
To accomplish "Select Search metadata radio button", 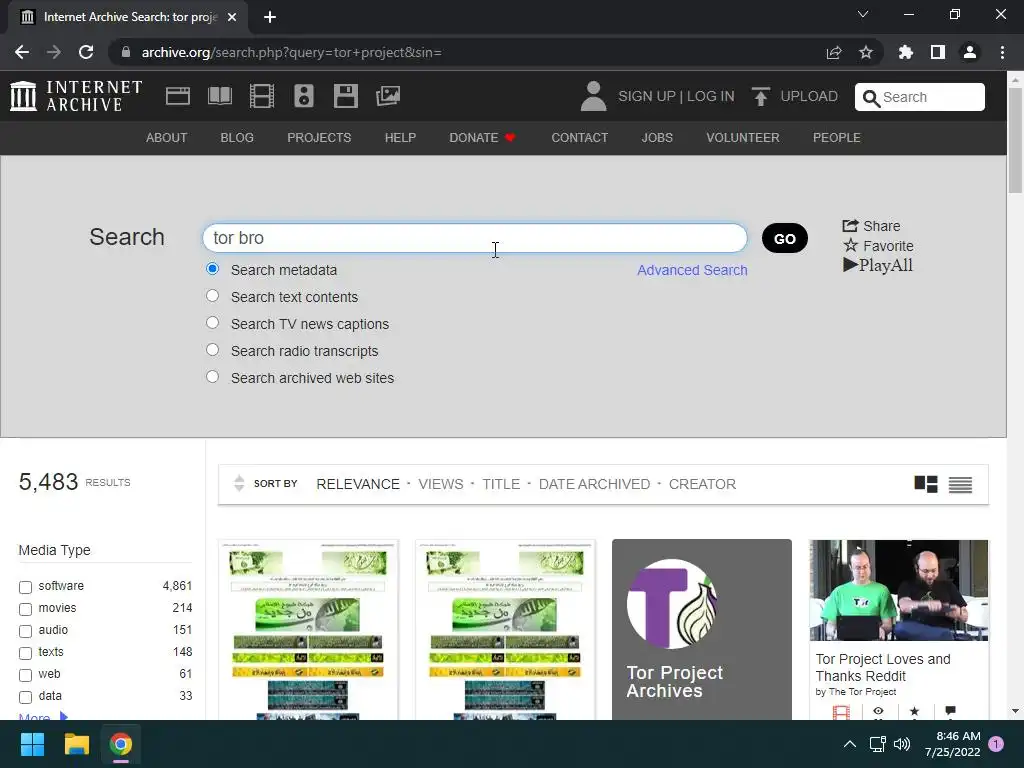I will 212,269.
